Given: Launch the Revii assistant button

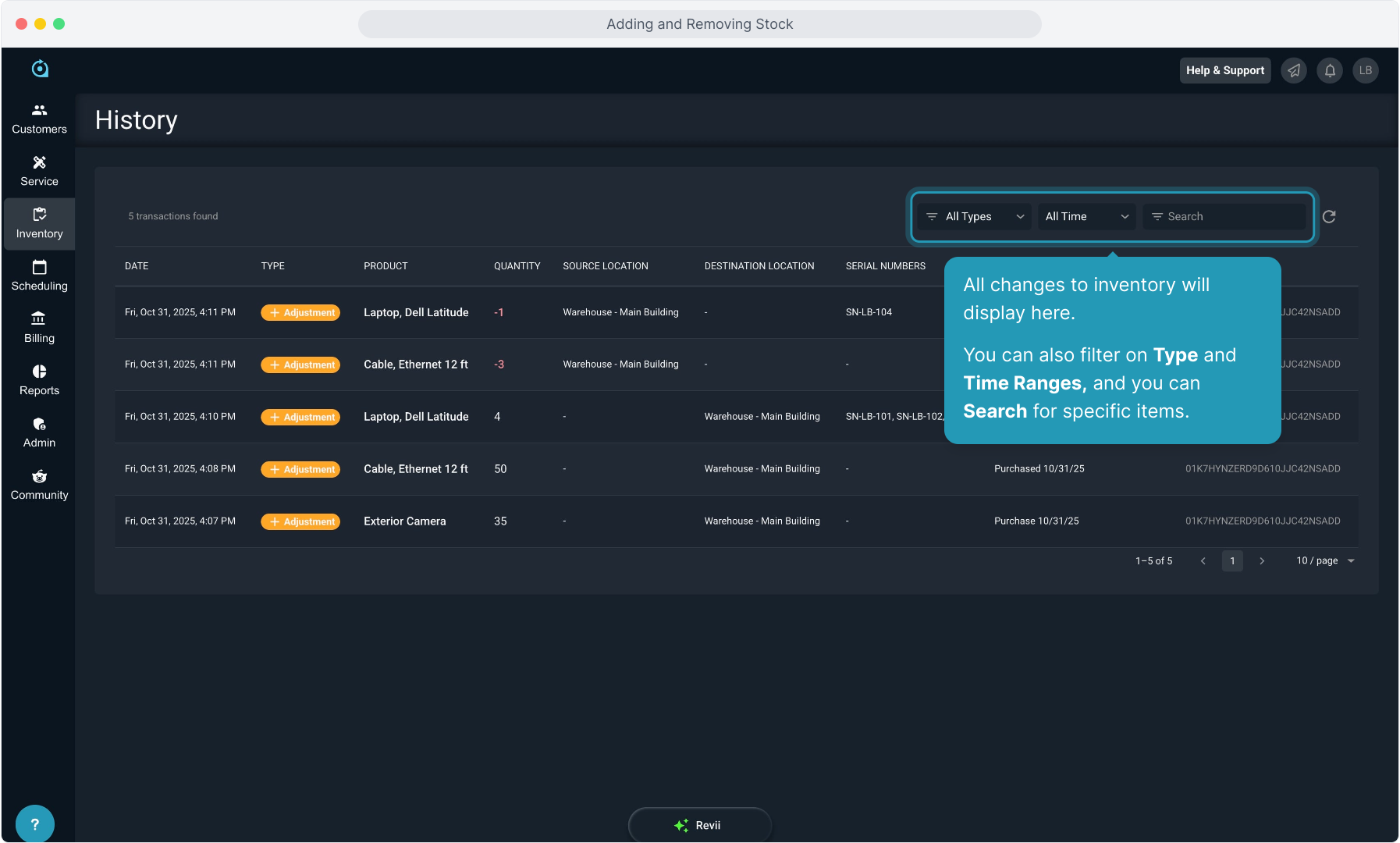Looking at the screenshot, I should [699, 825].
